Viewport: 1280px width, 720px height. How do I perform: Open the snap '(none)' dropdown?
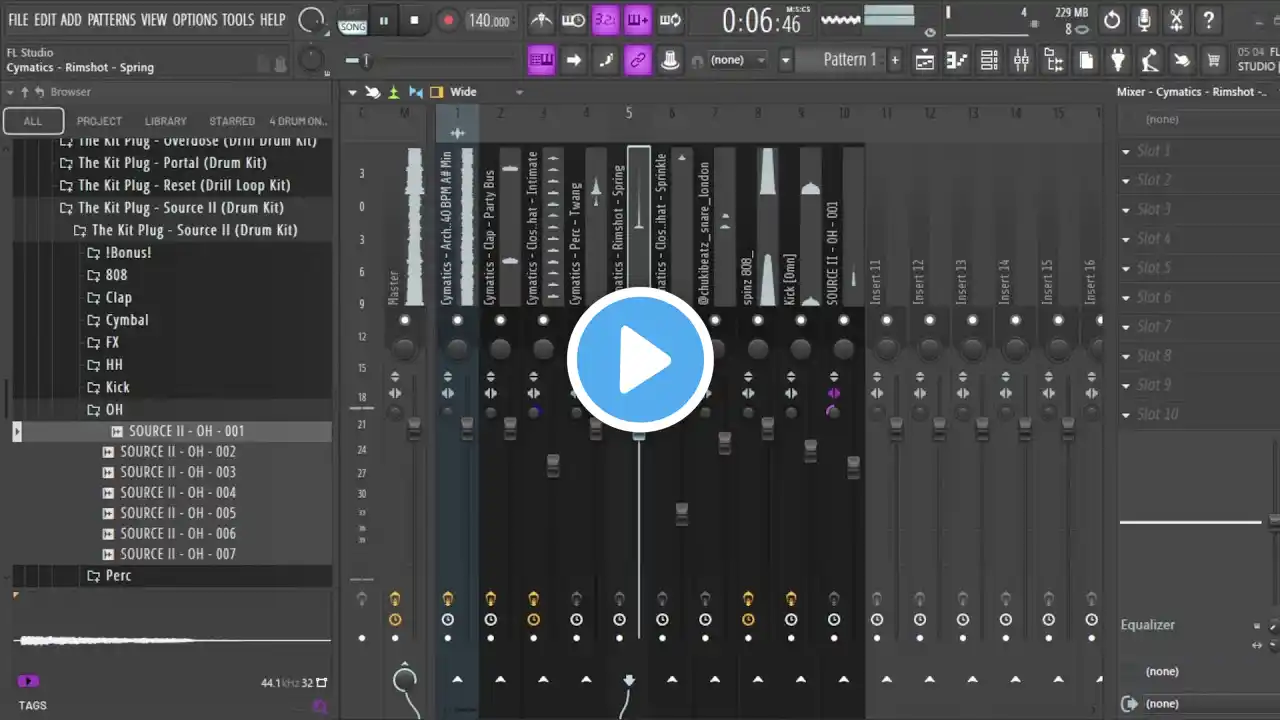tap(737, 60)
